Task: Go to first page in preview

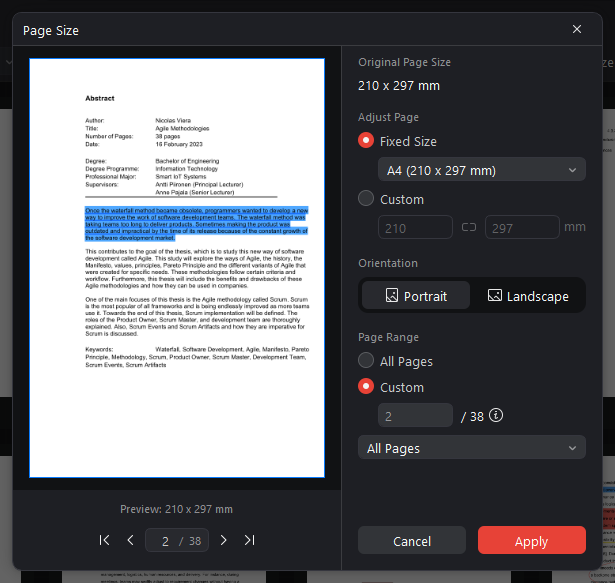Action: [x=105, y=540]
